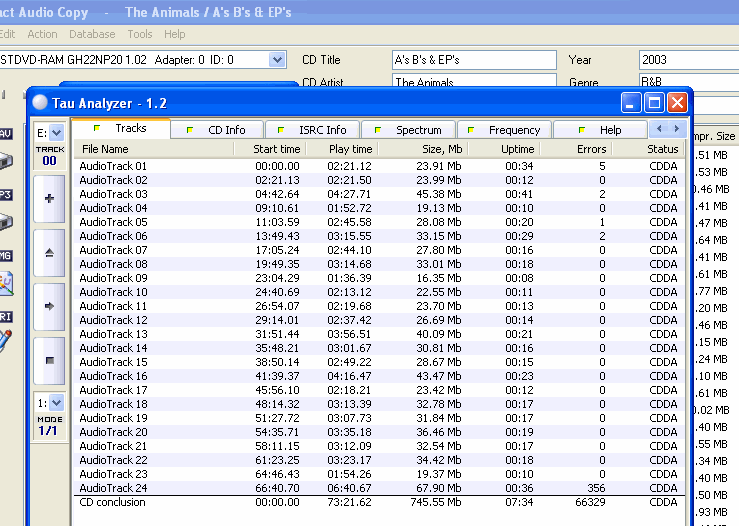Minimize the Tau Analyzer window

(631, 102)
